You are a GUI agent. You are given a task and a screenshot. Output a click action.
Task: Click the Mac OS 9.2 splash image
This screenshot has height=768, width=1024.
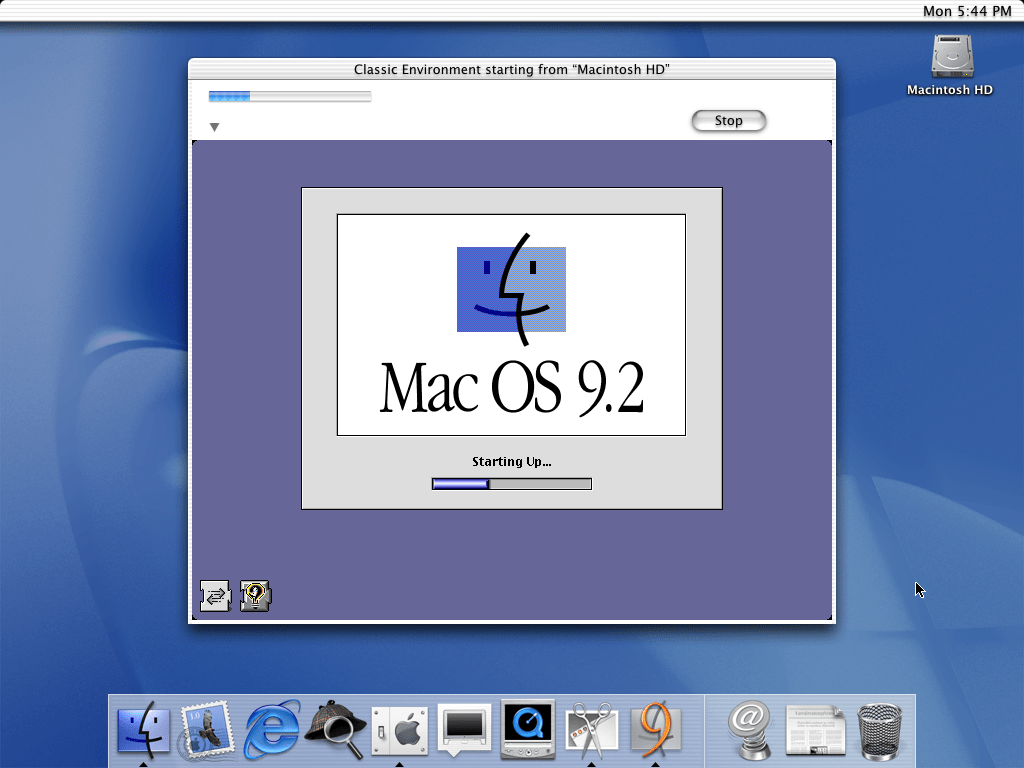point(511,325)
